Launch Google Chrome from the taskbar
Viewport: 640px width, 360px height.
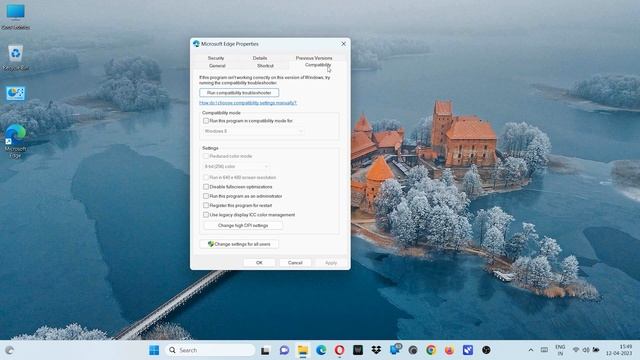point(431,350)
